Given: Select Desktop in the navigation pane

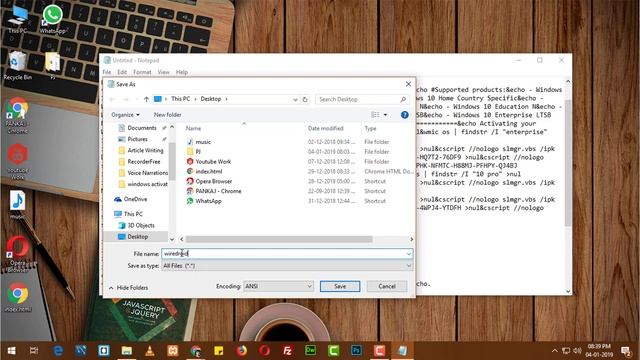Looking at the screenshot, I should pyautogui.click(x=138, y=237).
